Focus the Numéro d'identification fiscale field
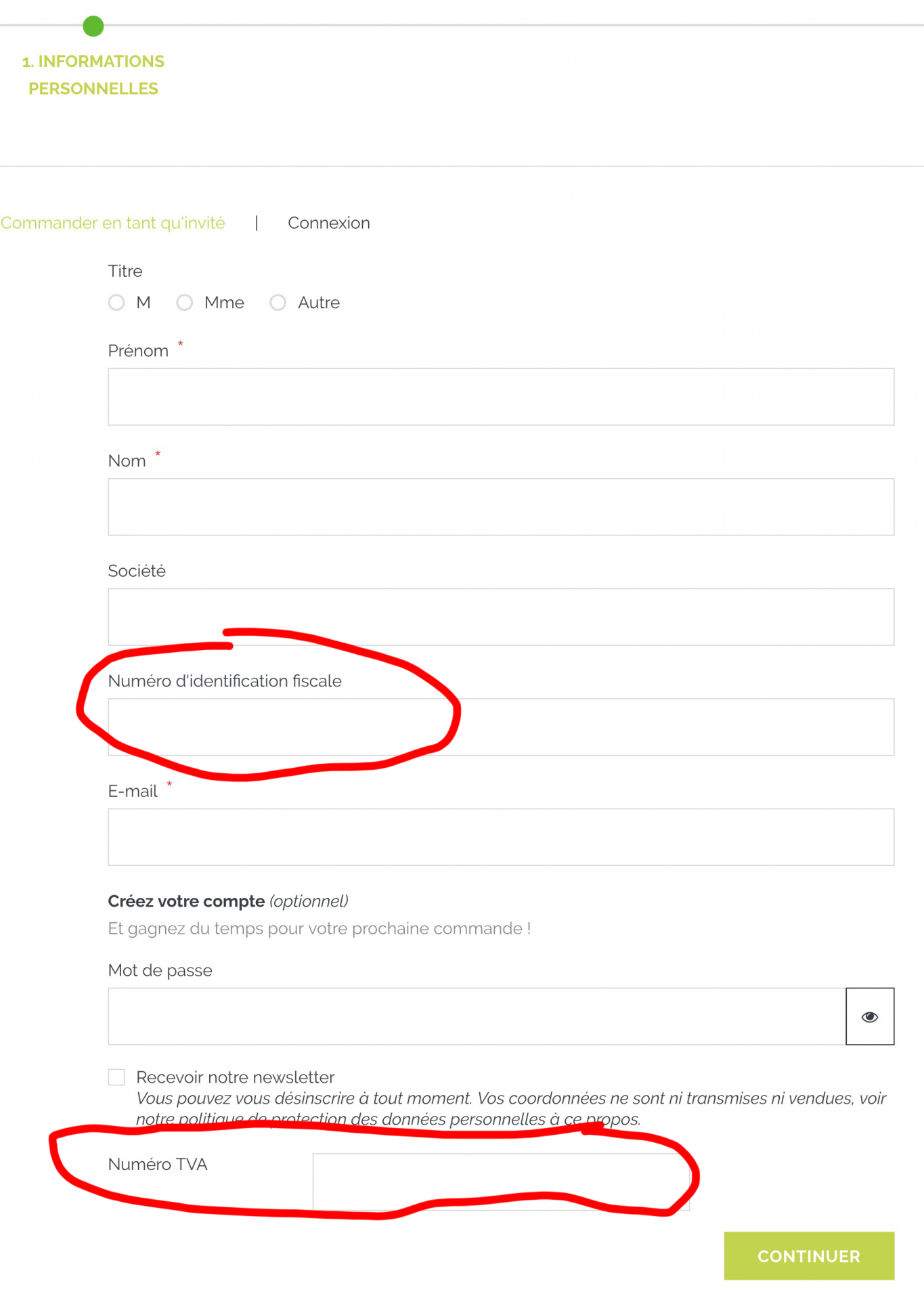The height and width of the screenshot is (1300, 924). point(501,727)
